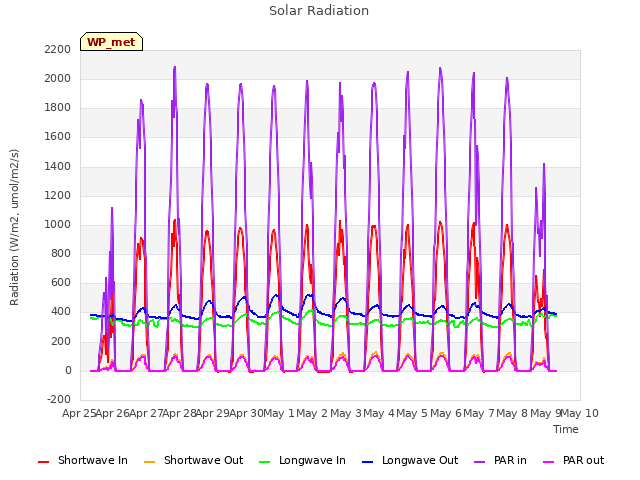The height and width of the screenshot is (480, 640).
Task: Click the blue Longwave Out legend swatch
Action: tap(367, 462)
